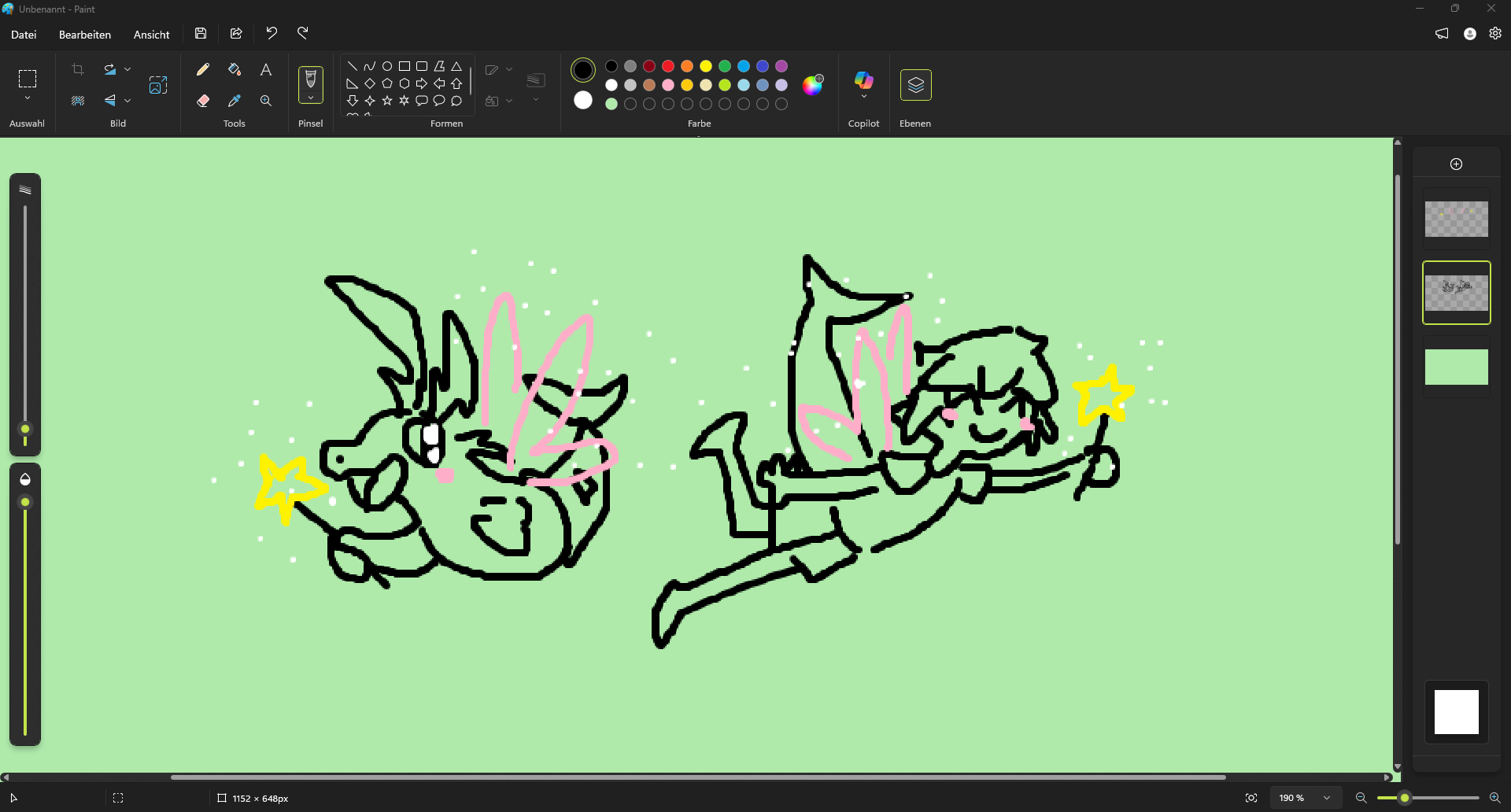Screen dimensions: 1511x812
Task: Select the Magnifier tool
Action: (x=266, y=101)
